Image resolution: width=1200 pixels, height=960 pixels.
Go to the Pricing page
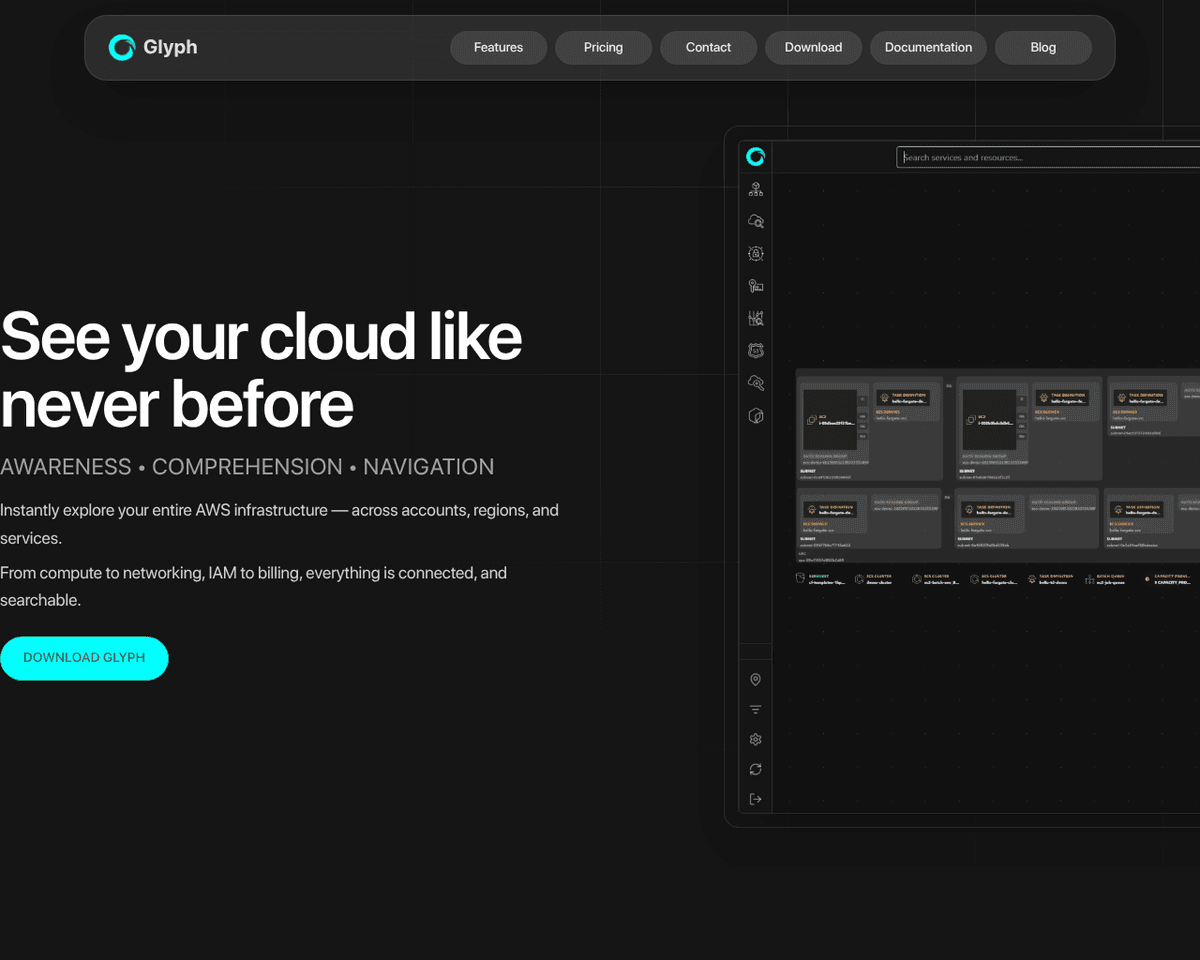click(x=603, y=47)
